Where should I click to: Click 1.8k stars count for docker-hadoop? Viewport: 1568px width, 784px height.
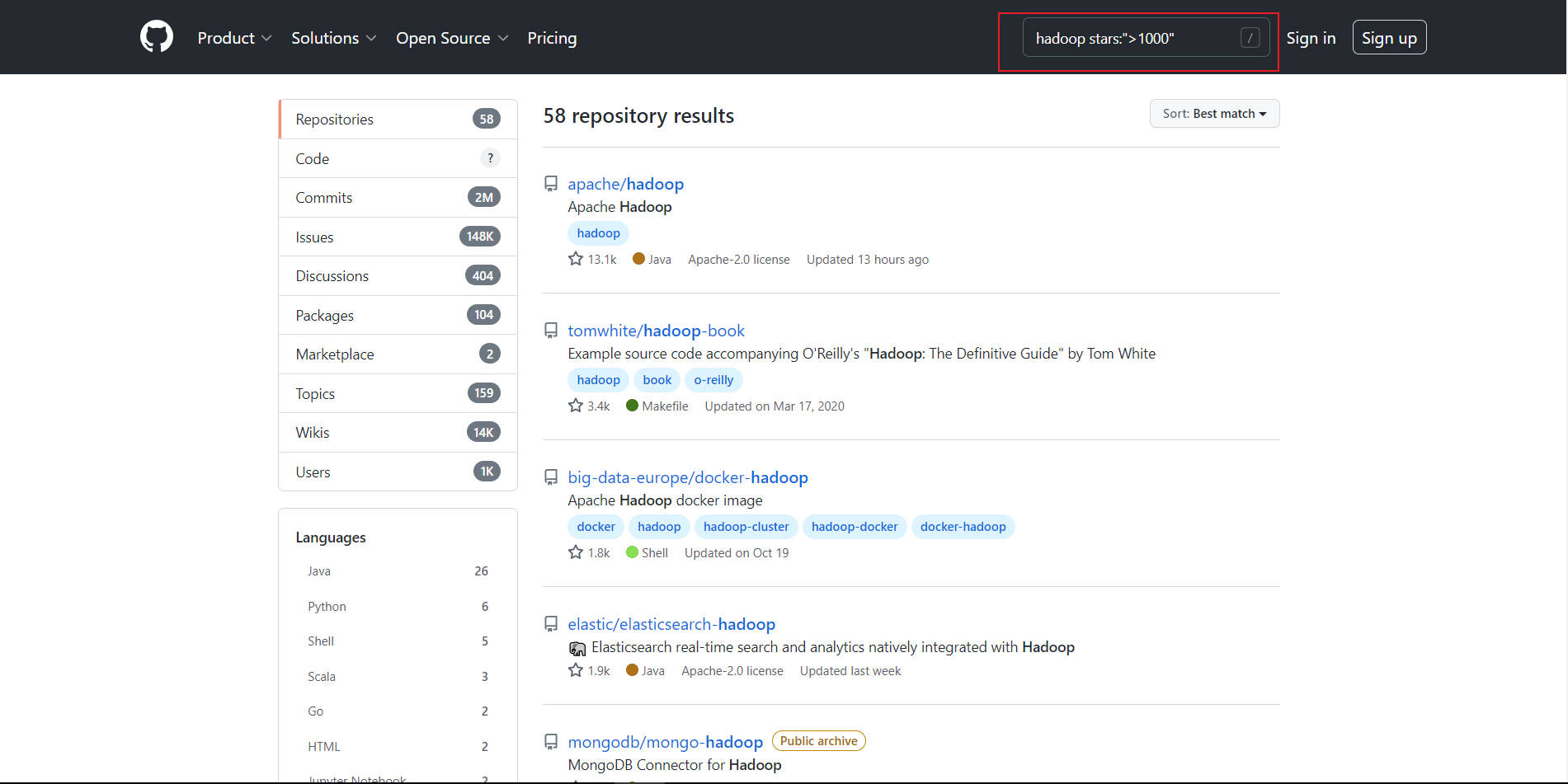point(599,553)
